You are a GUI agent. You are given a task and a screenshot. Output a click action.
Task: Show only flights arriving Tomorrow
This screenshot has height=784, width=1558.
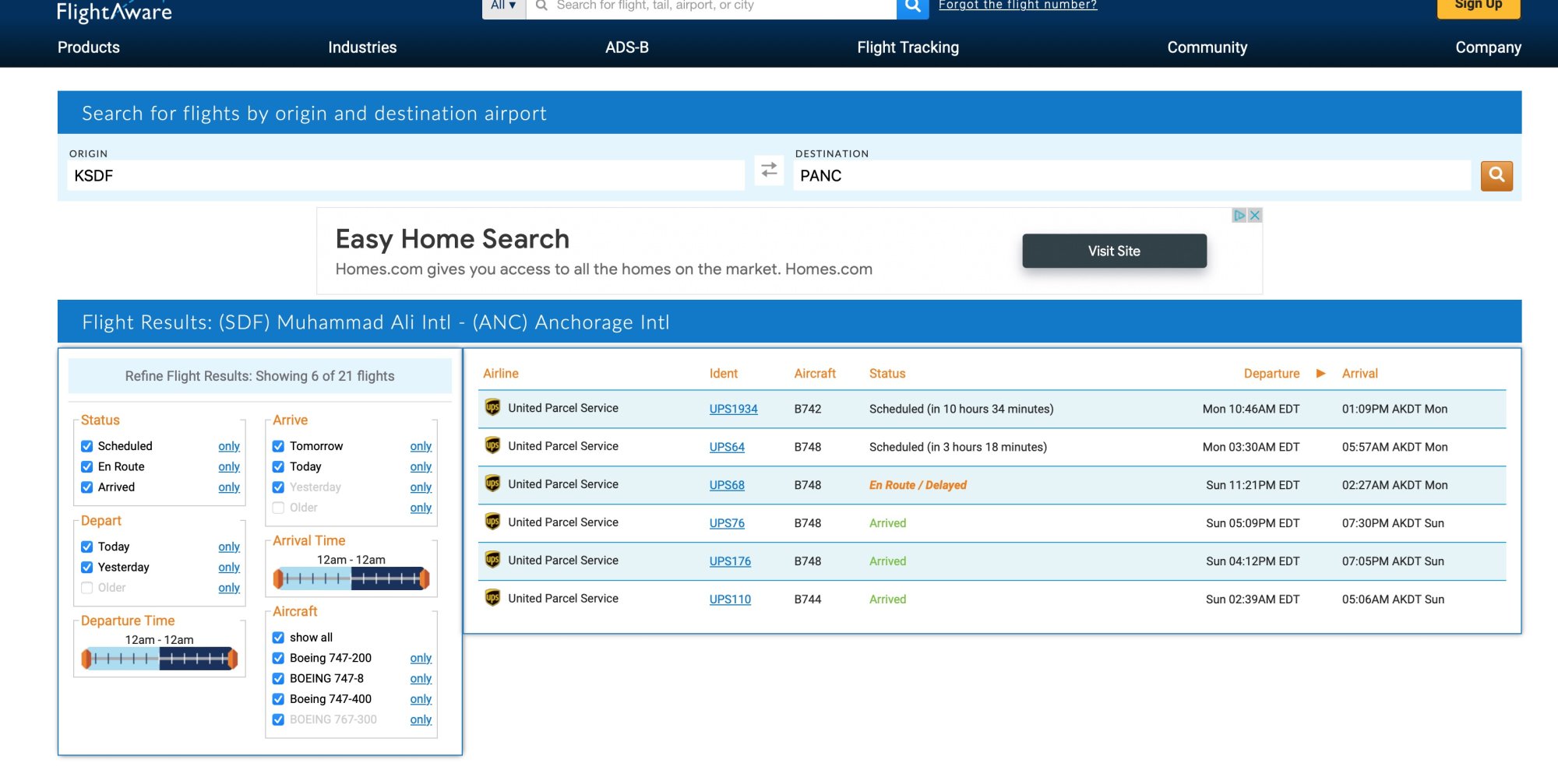[x=421, y=446]
